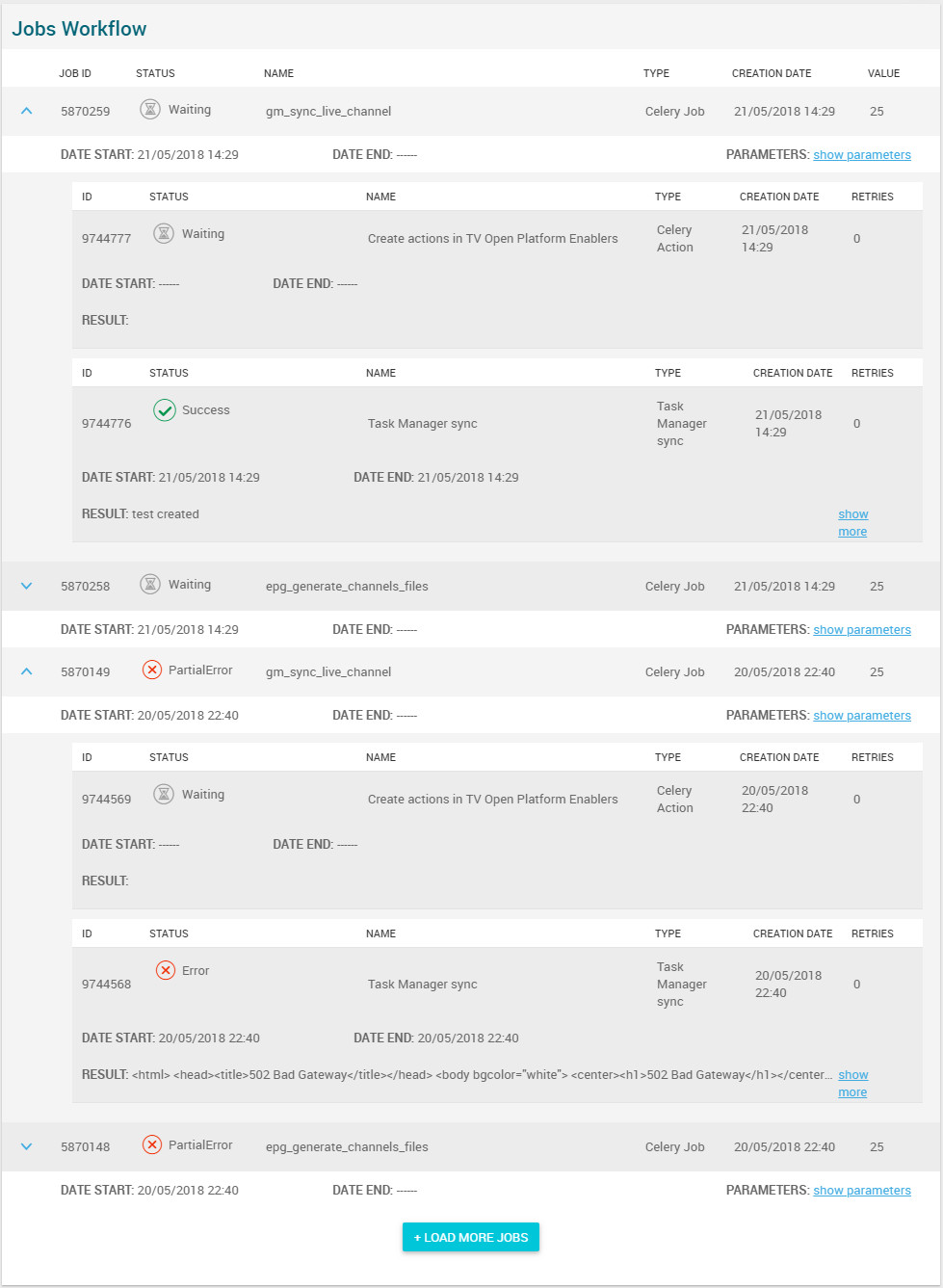Click the Jobs Workflow page title
Screen dimensions: 943x1288
pyautogui.click(x=79, y=29)
